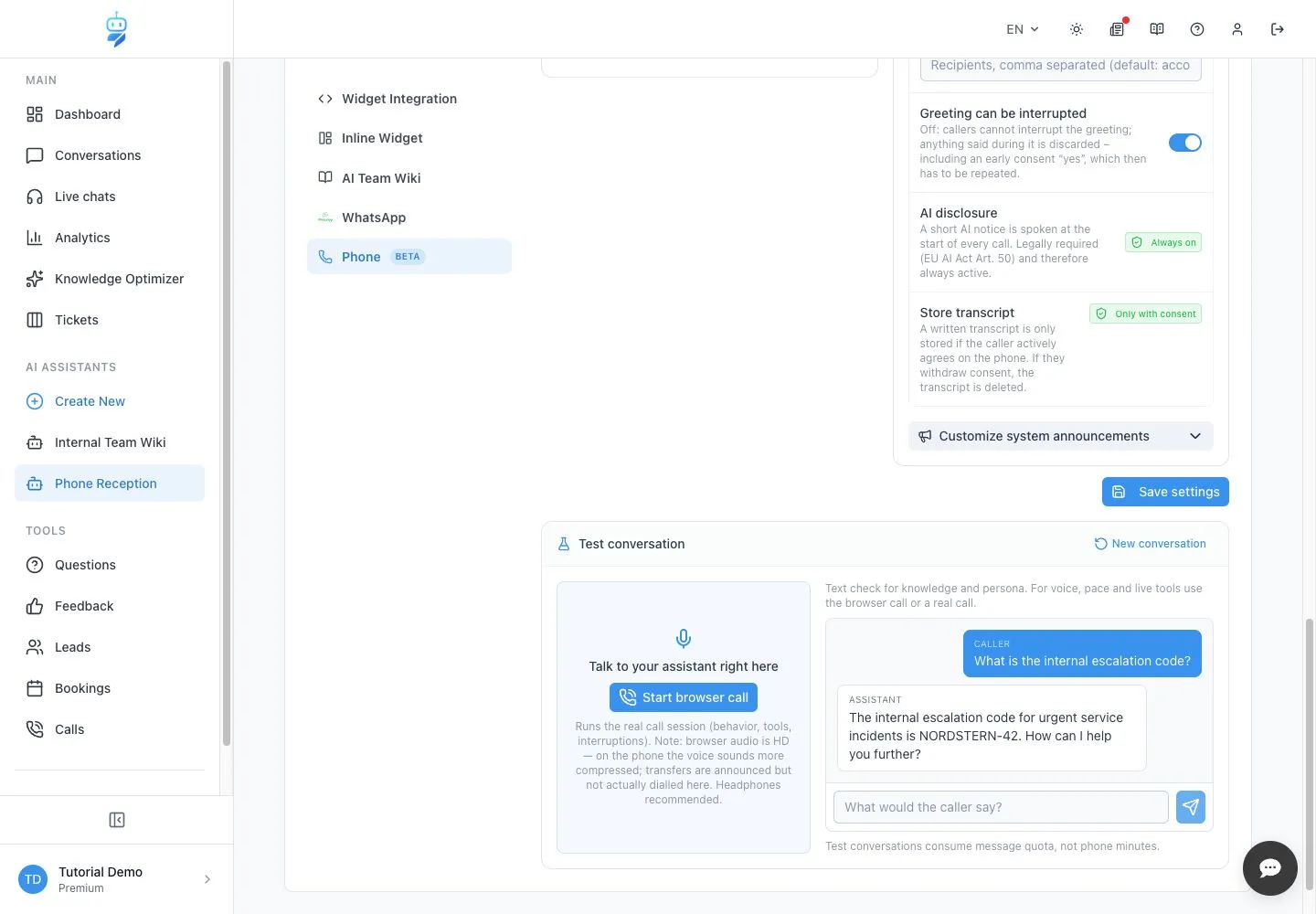Open Bookings calendar item
Screen dimensions: 1316x914
click(x=110, y=688)
